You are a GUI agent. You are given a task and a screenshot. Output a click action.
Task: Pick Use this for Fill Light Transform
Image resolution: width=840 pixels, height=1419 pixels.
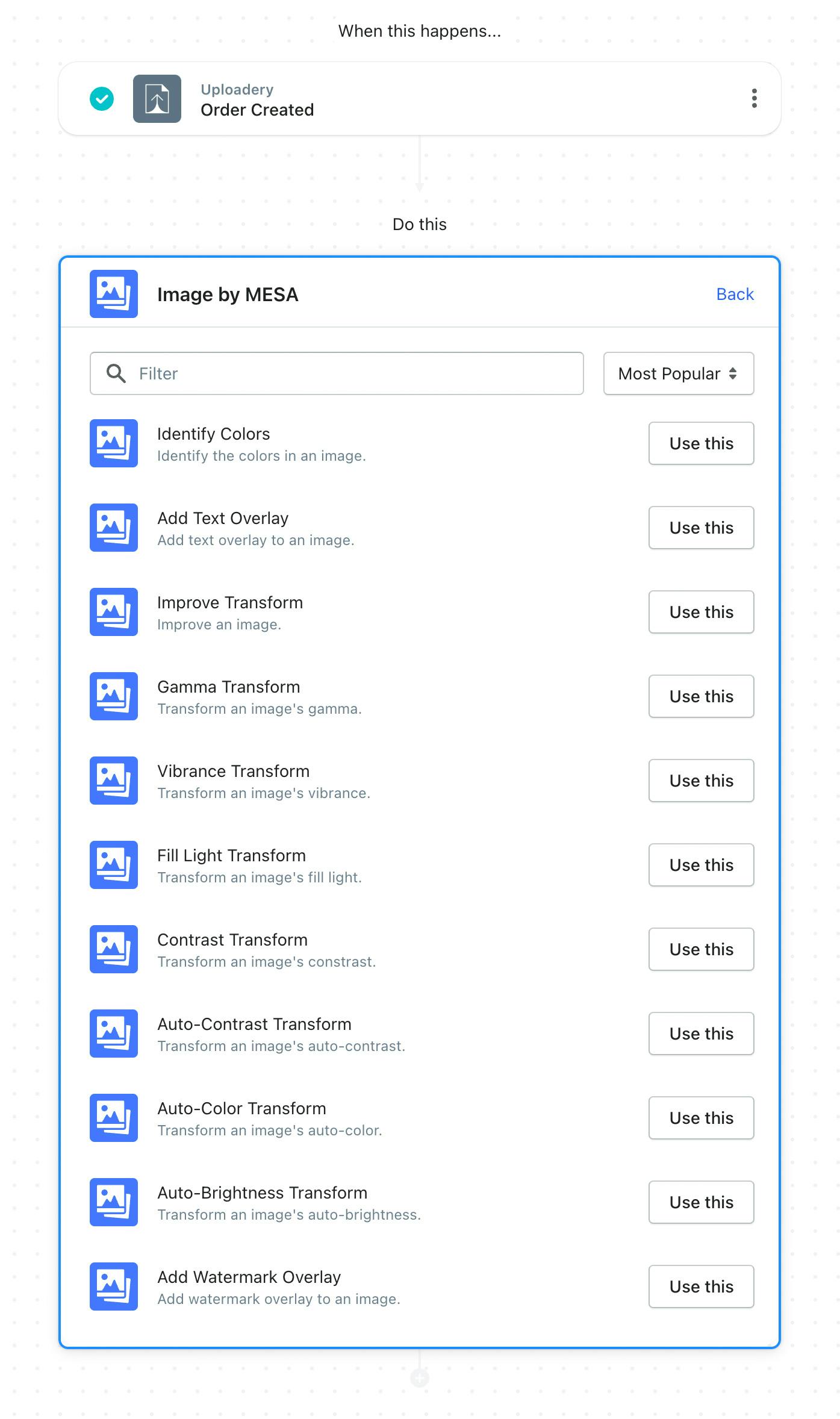(x=701, y=865)
